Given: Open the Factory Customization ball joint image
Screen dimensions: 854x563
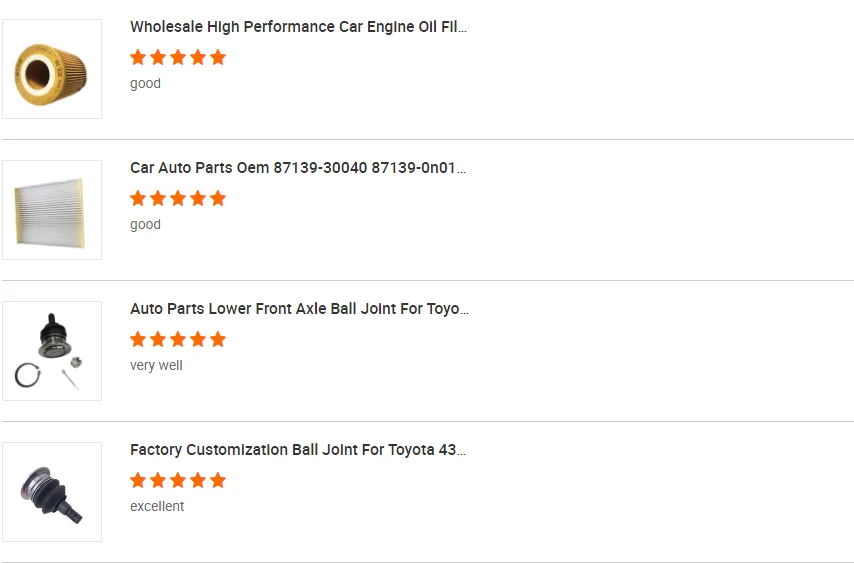Looking at the screenshot, I should coord(52,492).
